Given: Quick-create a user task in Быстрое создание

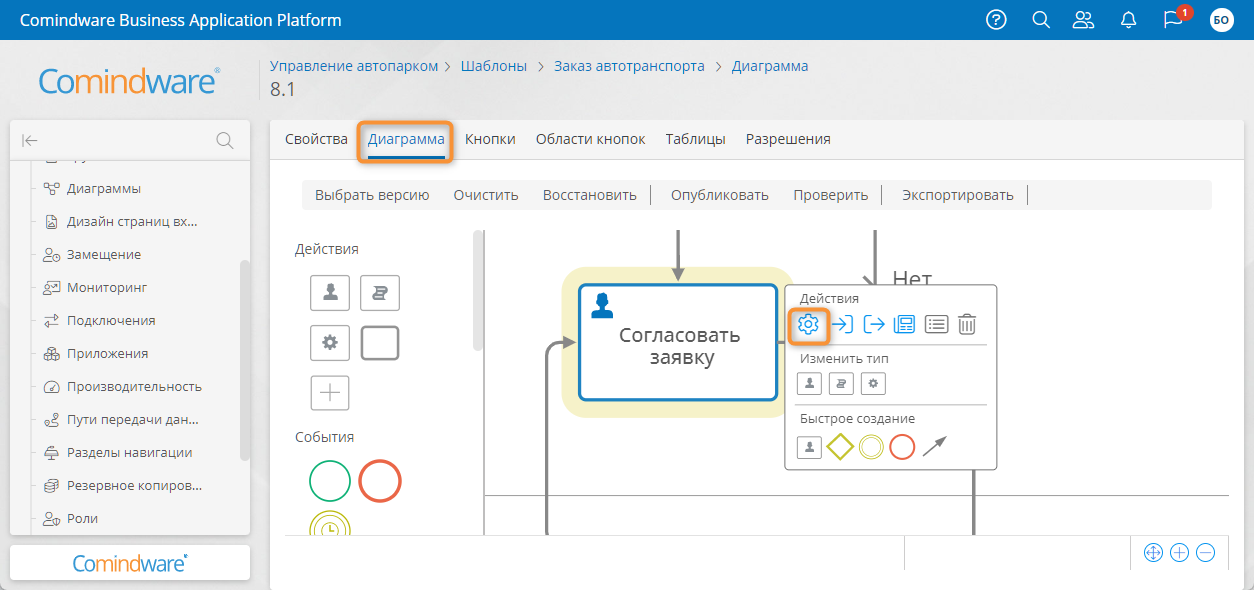Looking at the screenshot, I should (x=809, y=447).
